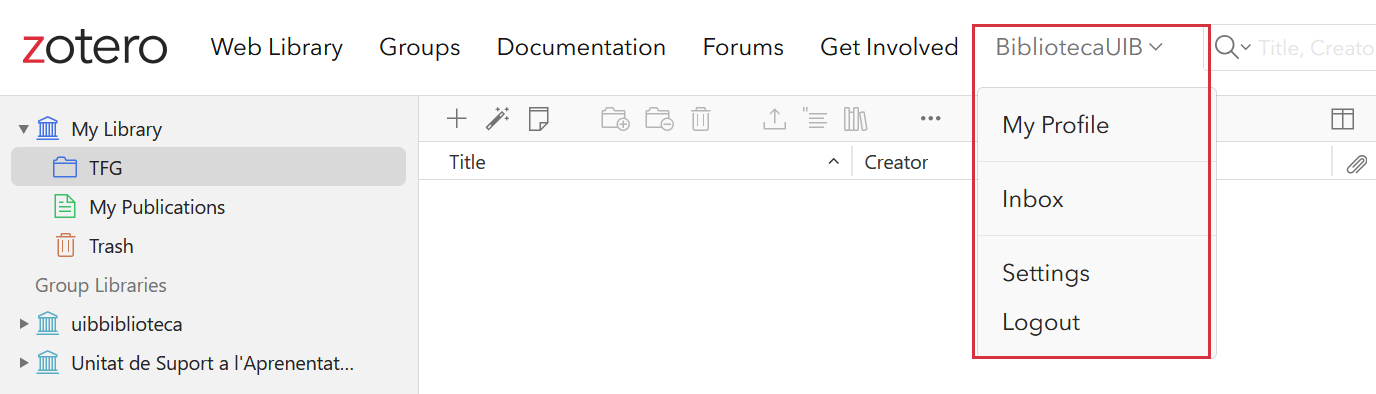
Task: Create a new standalone note
Action: 539,119
